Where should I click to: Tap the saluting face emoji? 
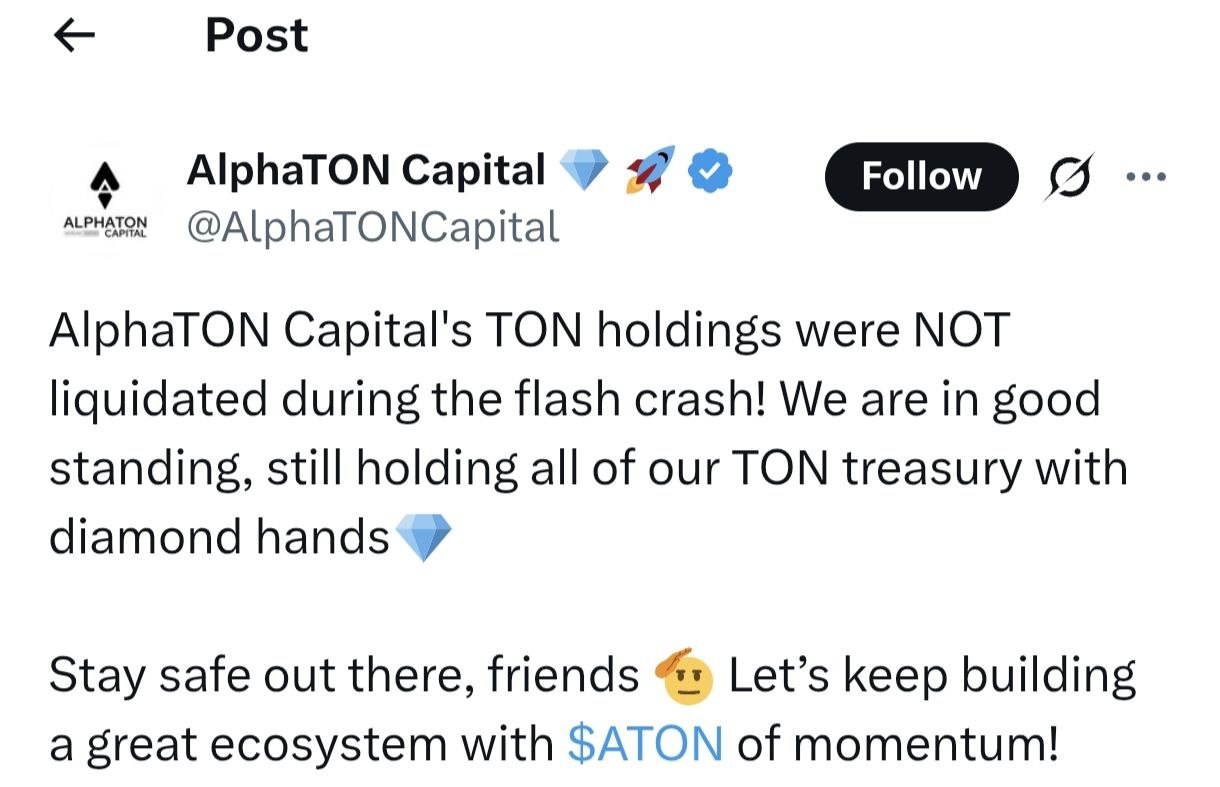click(x=684, y=677)
